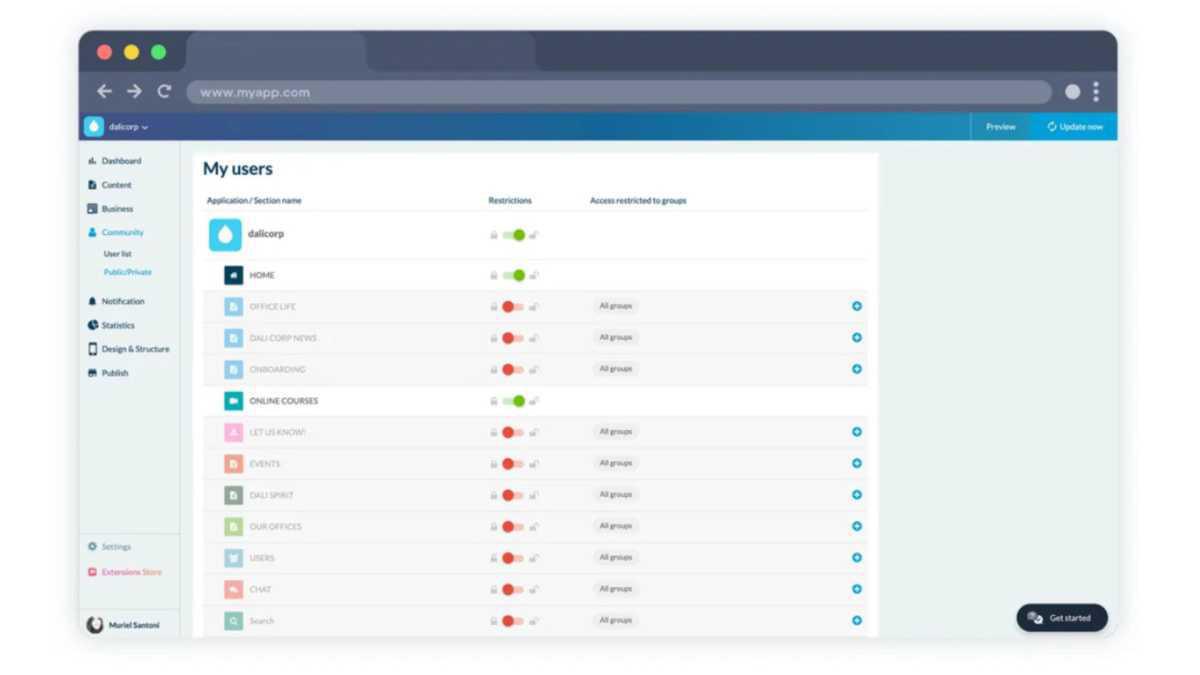The width and height of the screenshot is (1200, 675).
Task: Click the Dashboard icon in sidebar
Action: (x=92, y=161)
